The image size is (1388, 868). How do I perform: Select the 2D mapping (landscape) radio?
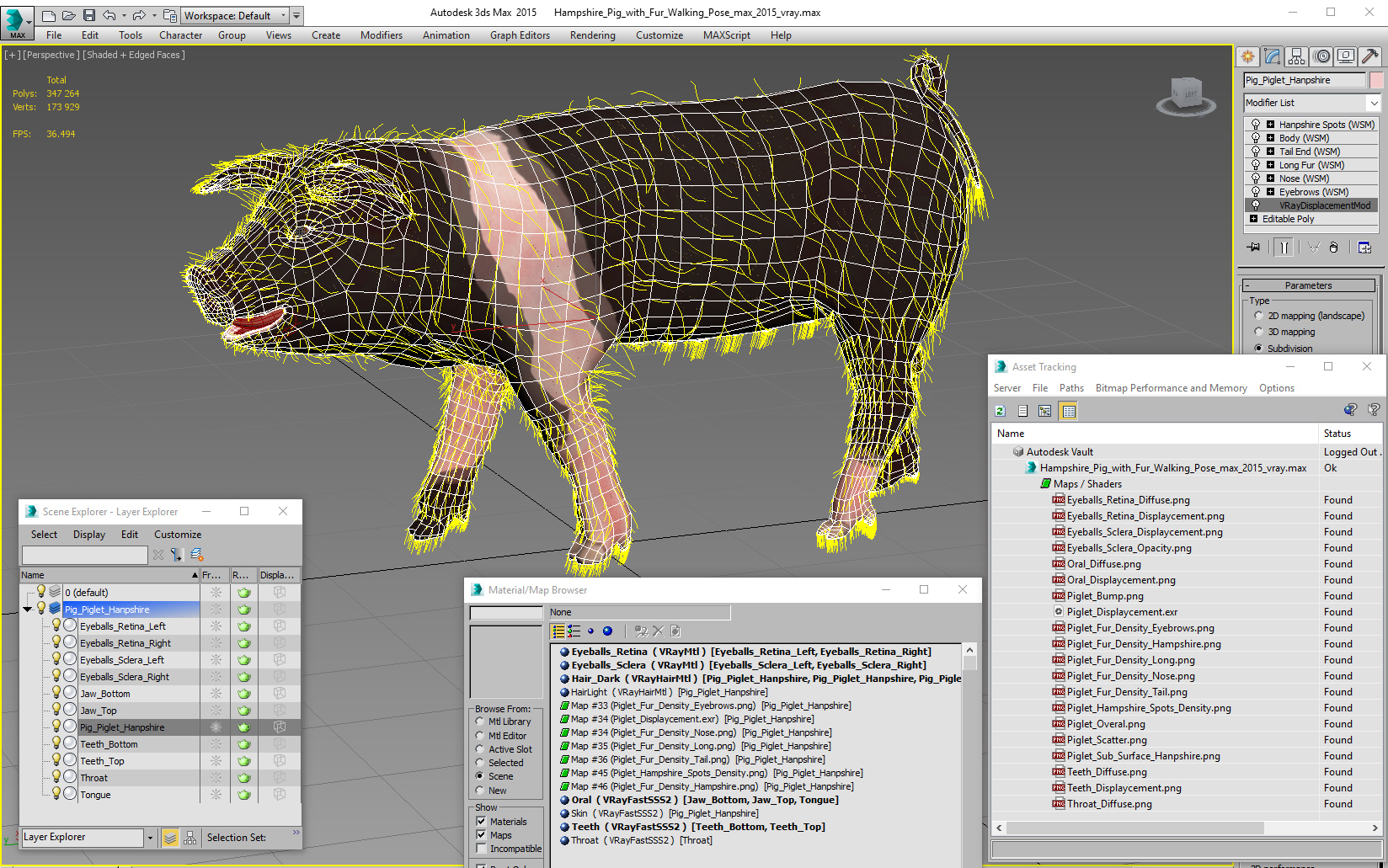click(1259, 316)
